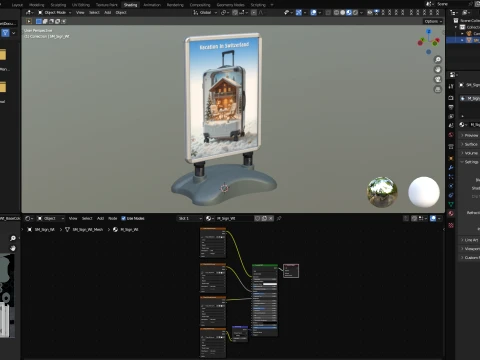Toggle viewport overlays button
This screenshot has height=360, width=480.
coord(314,12)
